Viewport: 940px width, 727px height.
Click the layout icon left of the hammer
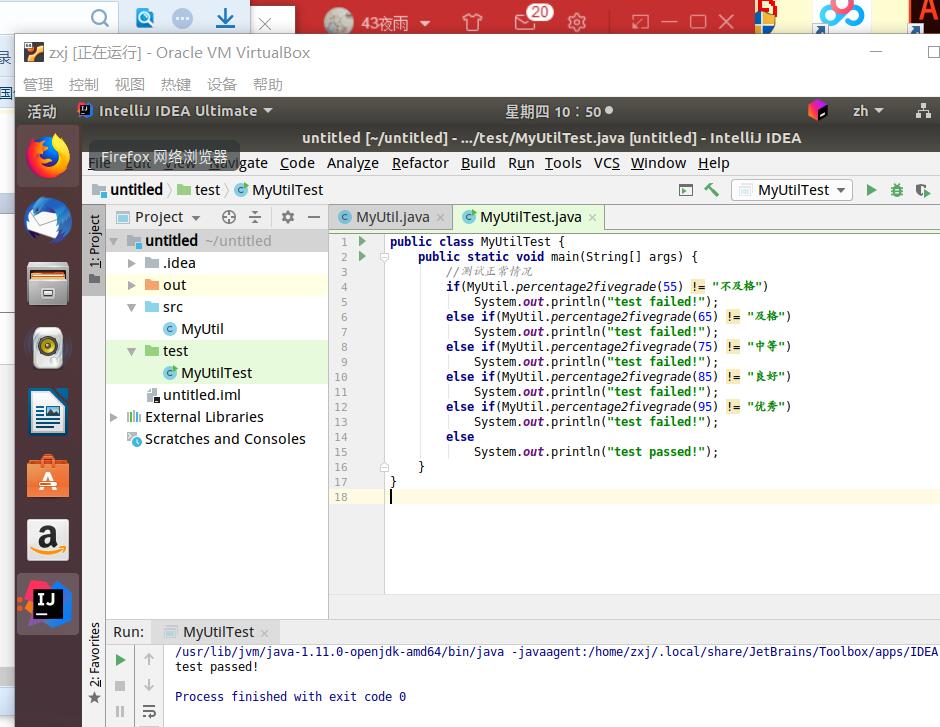coord(686,190)
